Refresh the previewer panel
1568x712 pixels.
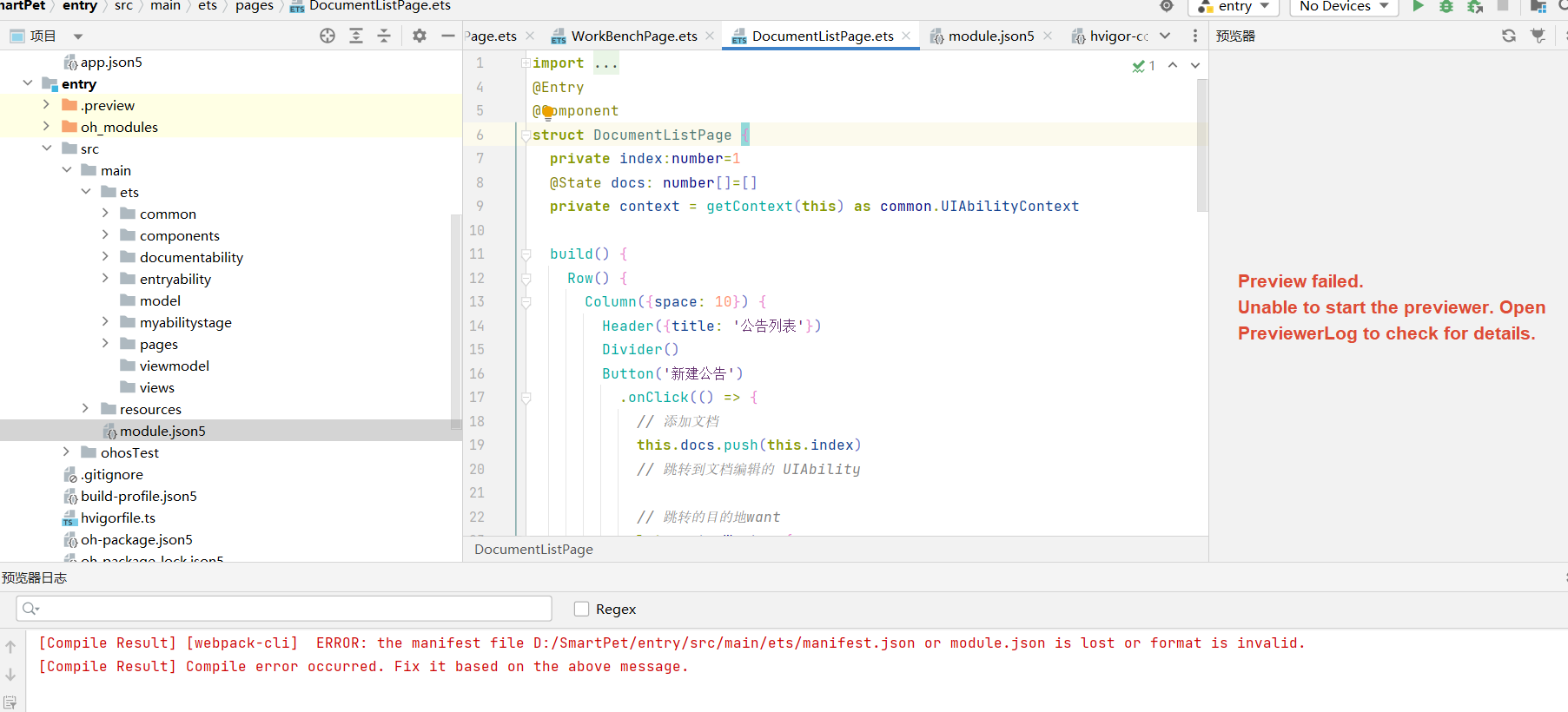[1509, 36]
